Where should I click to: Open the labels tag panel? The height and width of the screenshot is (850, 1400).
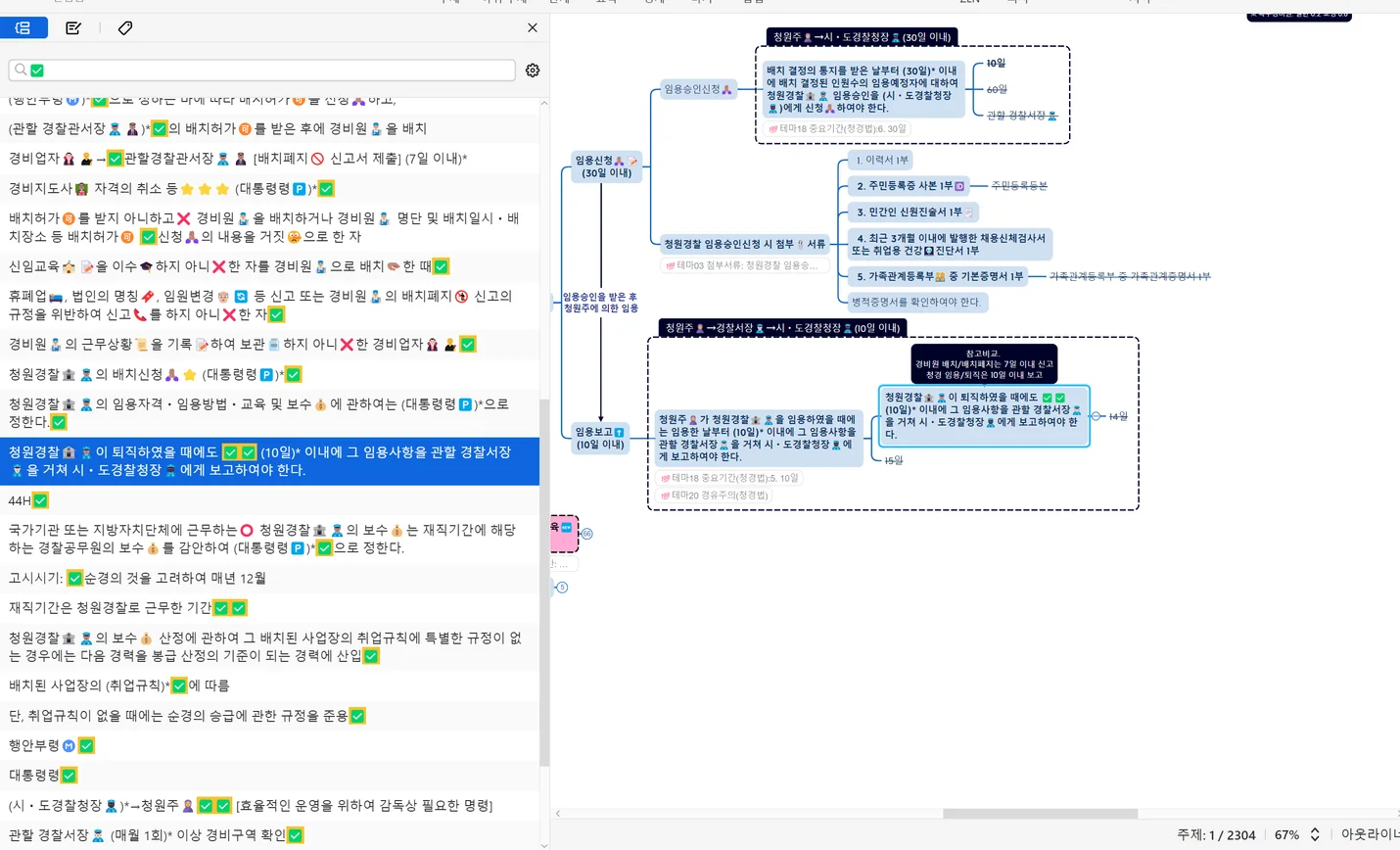click(125, 28)
